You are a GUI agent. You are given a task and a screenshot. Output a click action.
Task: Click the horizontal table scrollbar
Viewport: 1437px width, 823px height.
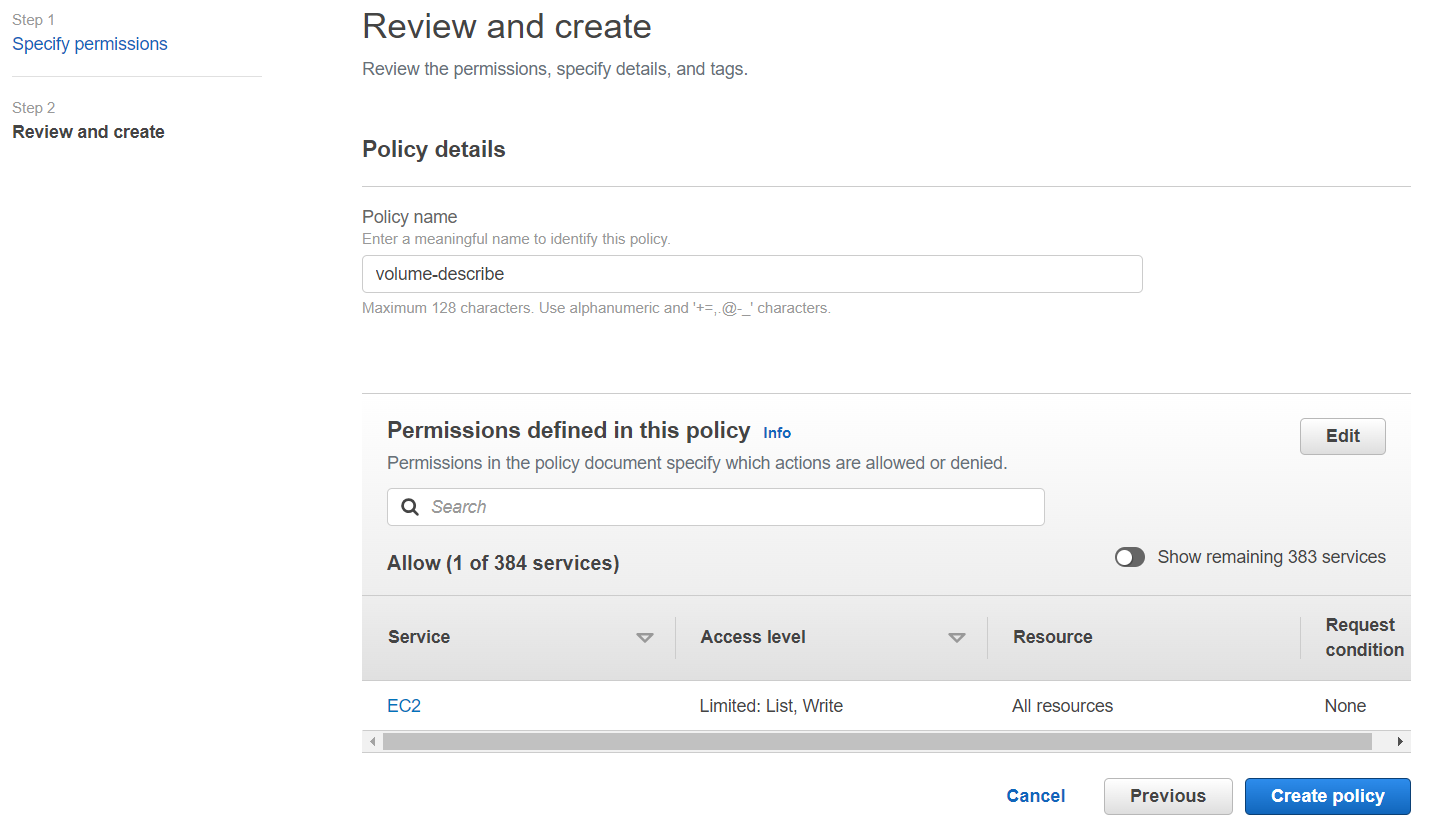click(x=877, y=741)
